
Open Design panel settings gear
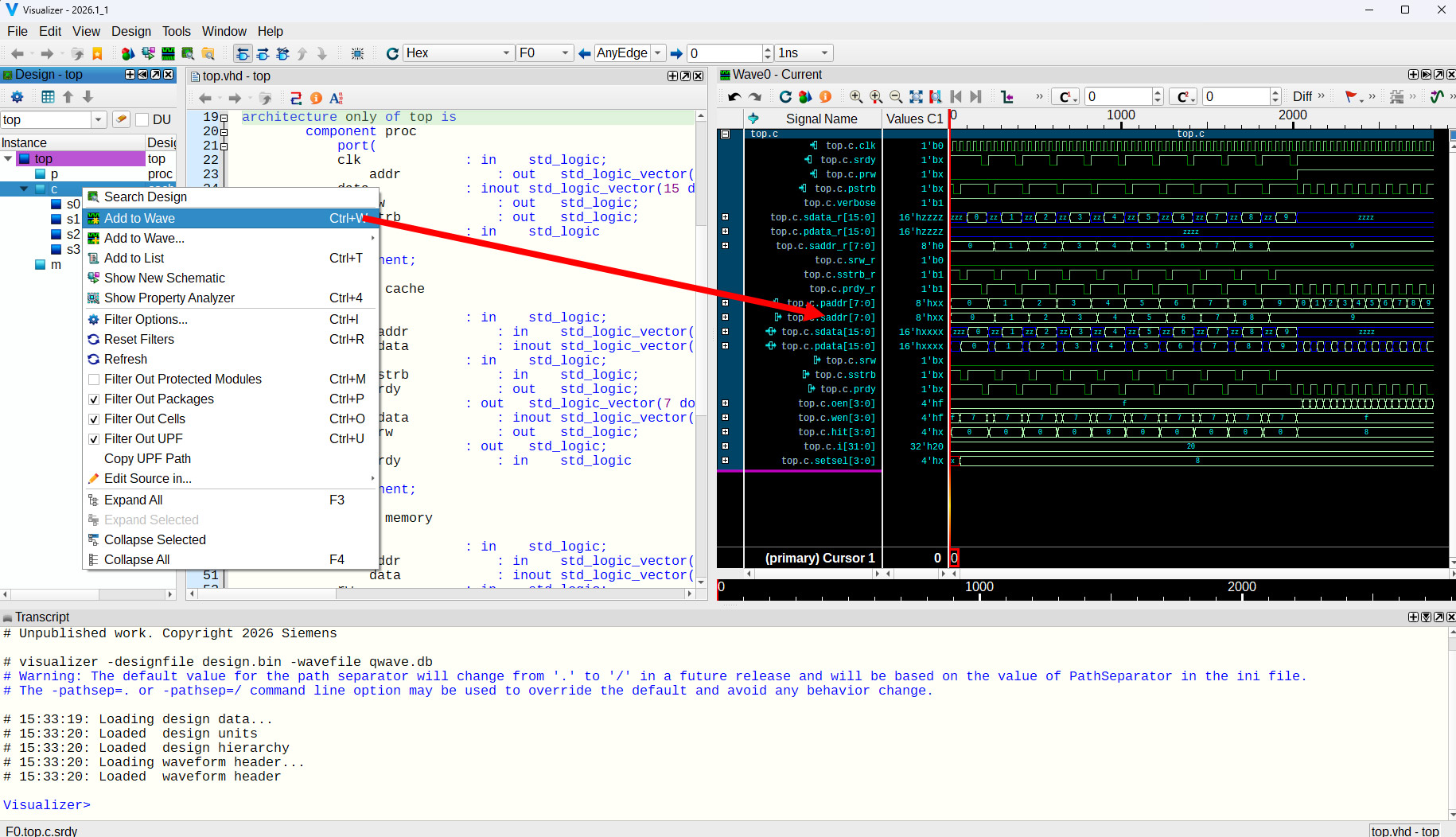click(x=17, y=97)
